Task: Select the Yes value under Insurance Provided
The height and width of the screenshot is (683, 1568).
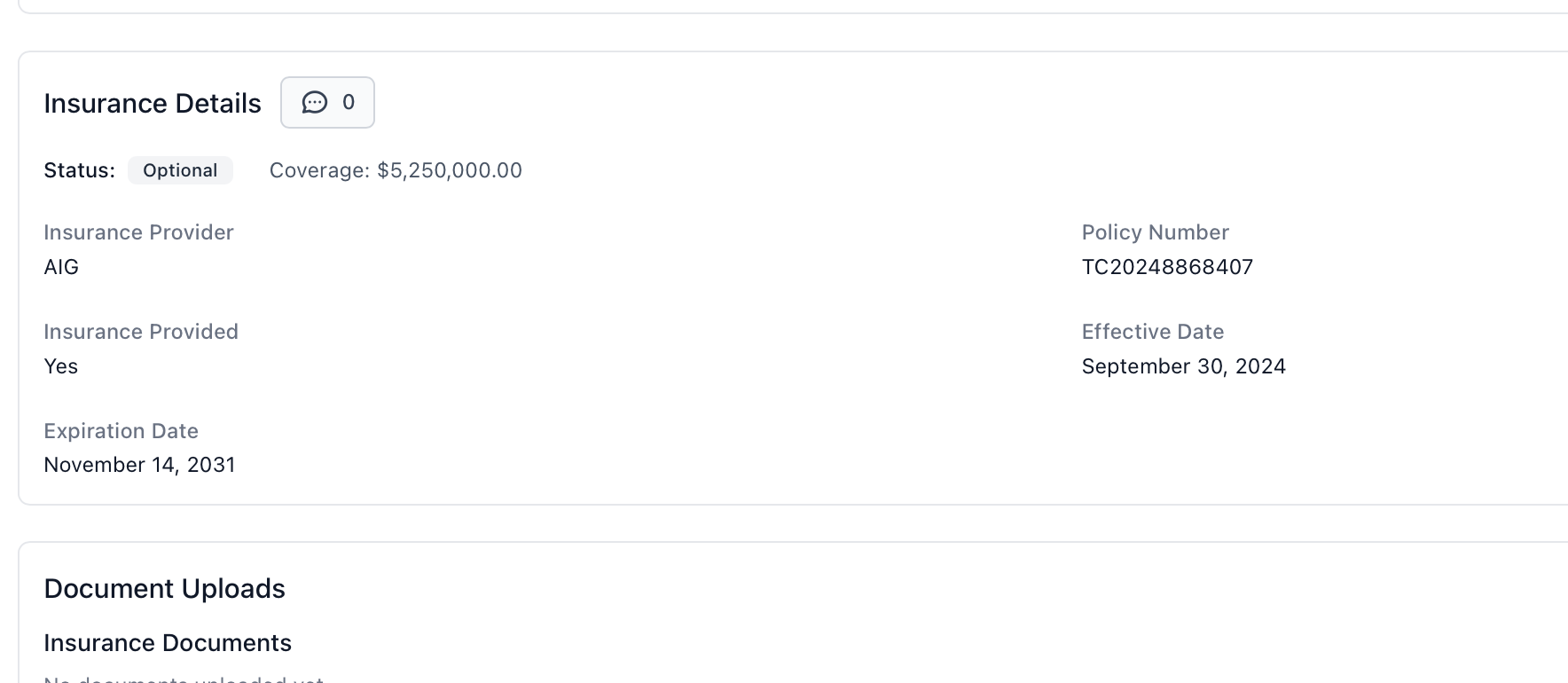Action: tap(61, 366)
